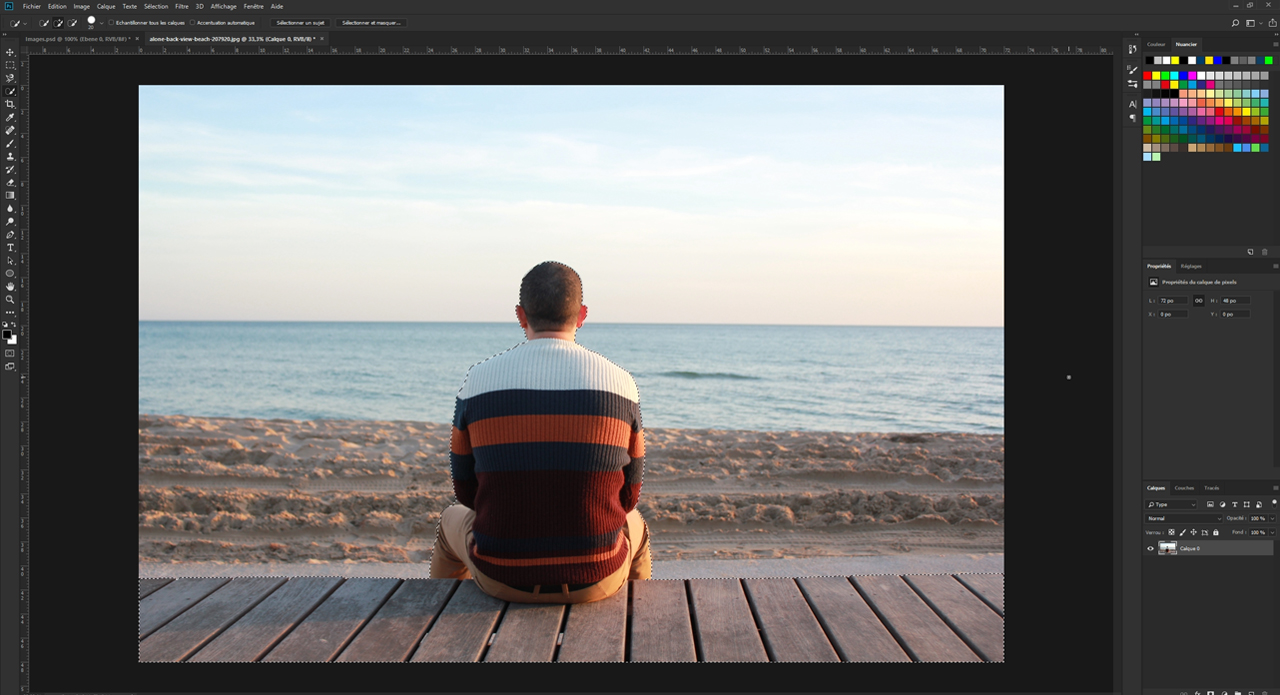Open the Fichier menu
Screen dimensions: 1280x695
[32, 6]
